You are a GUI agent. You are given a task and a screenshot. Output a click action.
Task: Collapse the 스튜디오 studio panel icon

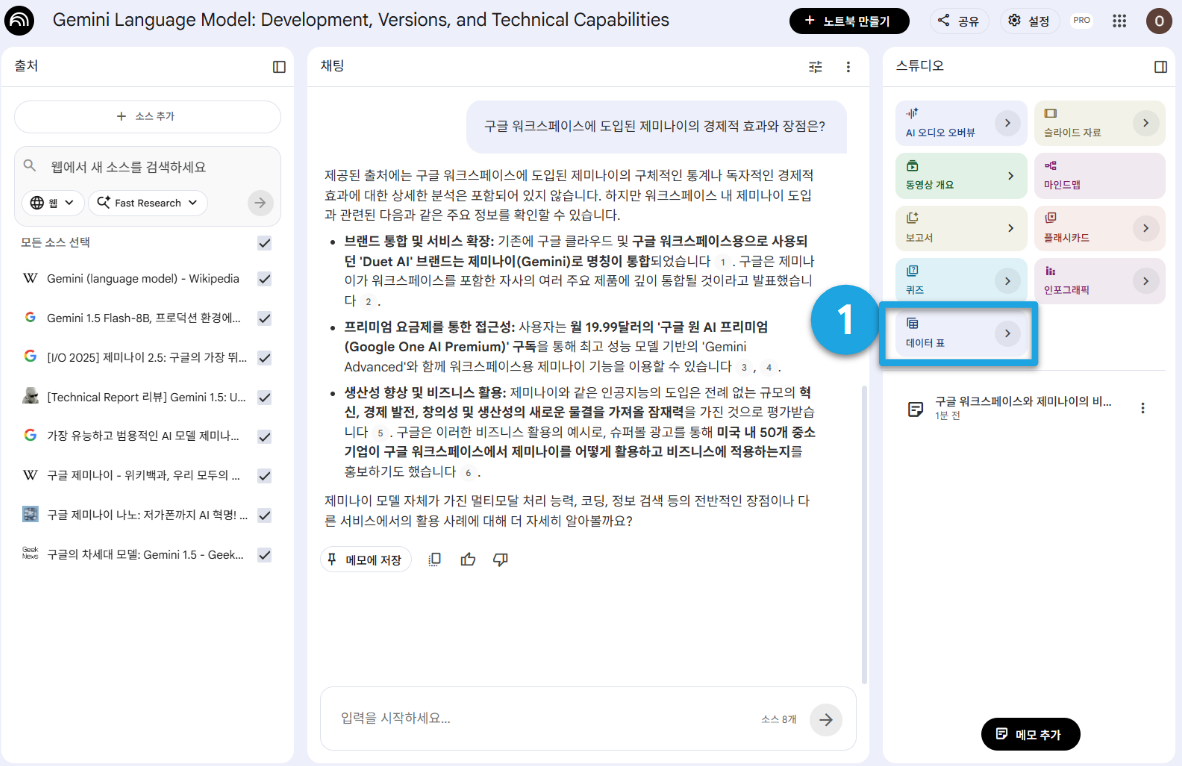click(x=1161, y=66)
